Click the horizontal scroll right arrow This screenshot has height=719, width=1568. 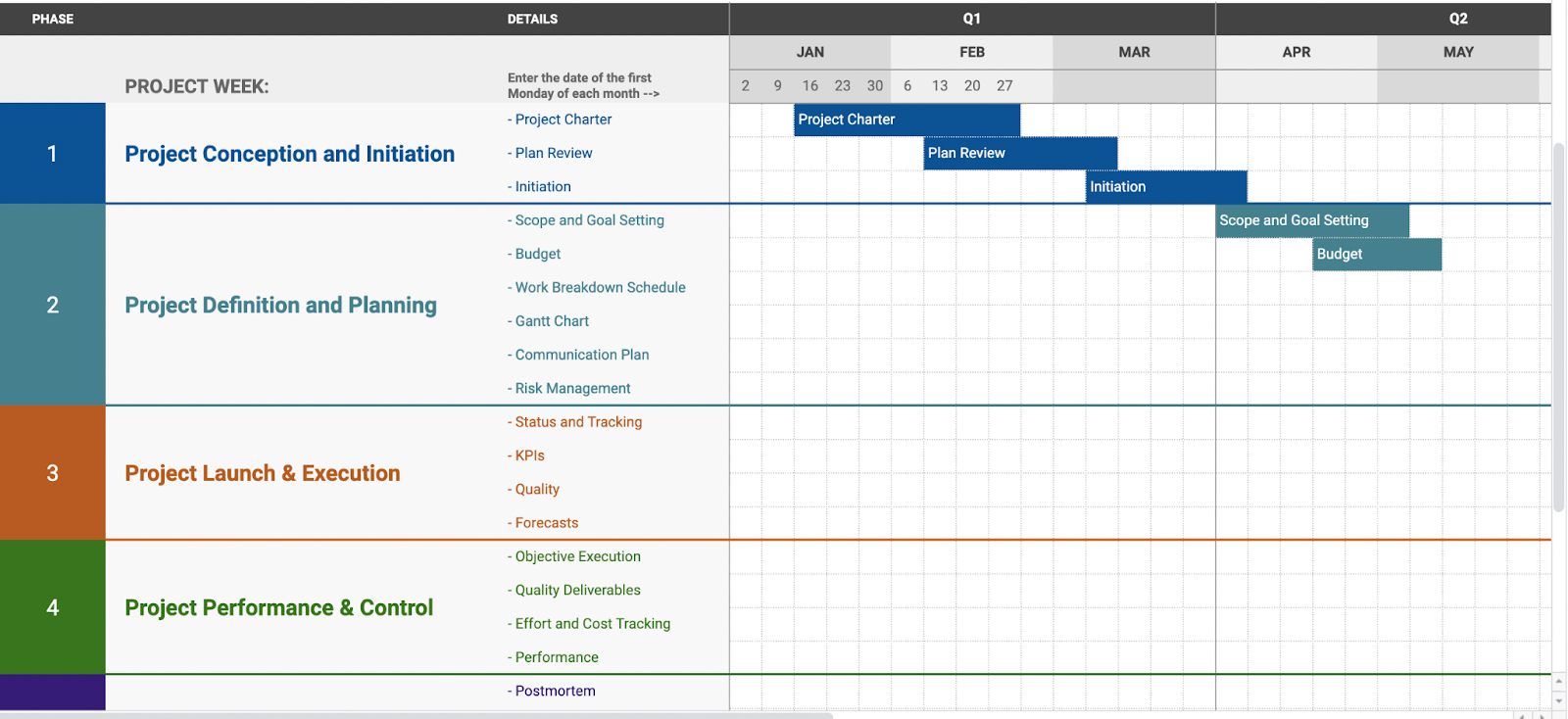1543,715
